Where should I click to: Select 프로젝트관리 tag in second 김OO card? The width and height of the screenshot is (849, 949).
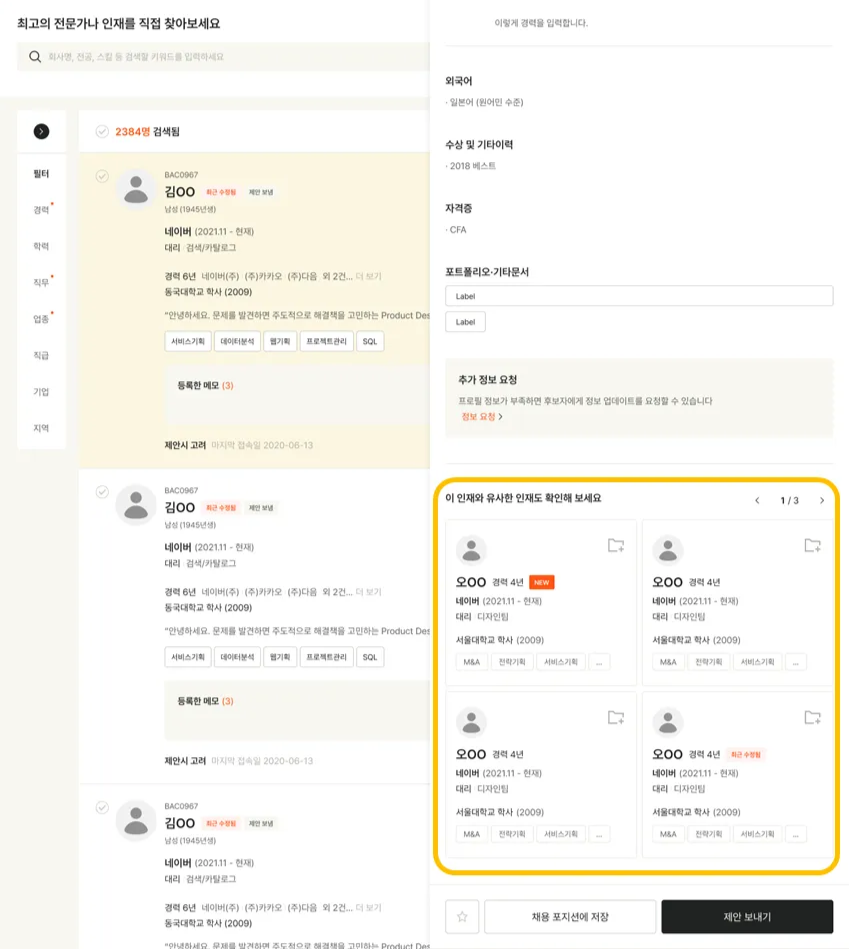[326, 657]
